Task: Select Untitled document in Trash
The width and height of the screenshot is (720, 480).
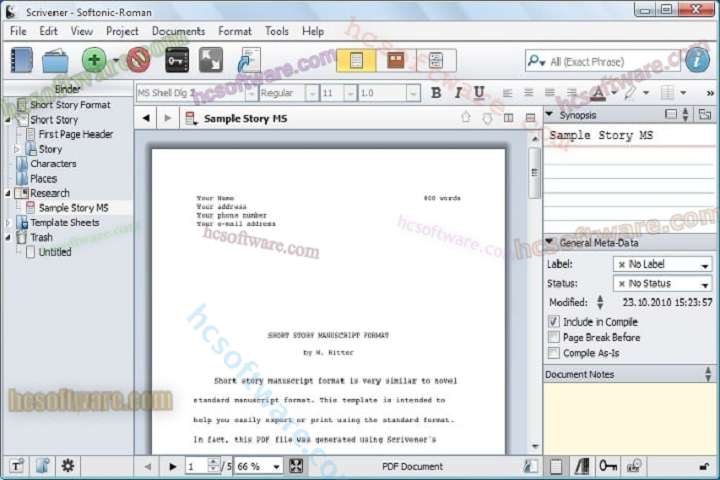Action: click(x=55, y=252)
